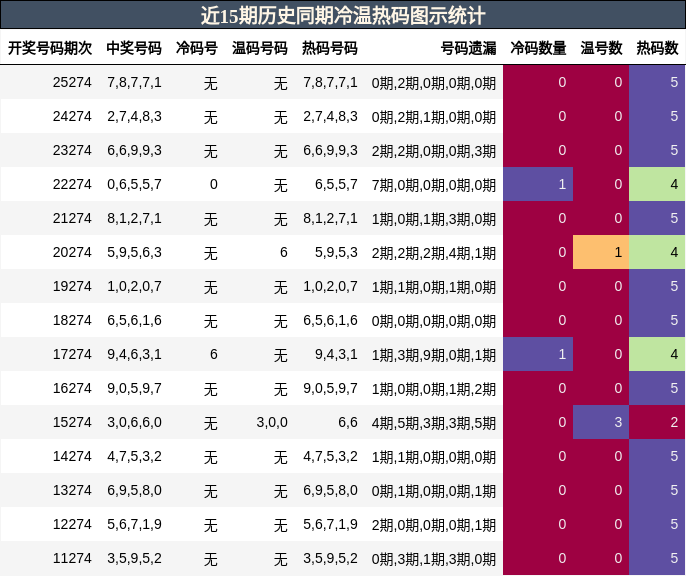686x576 pixels.
Task: Click the 开奖号码期次 column header
Action: pos(50,48)
